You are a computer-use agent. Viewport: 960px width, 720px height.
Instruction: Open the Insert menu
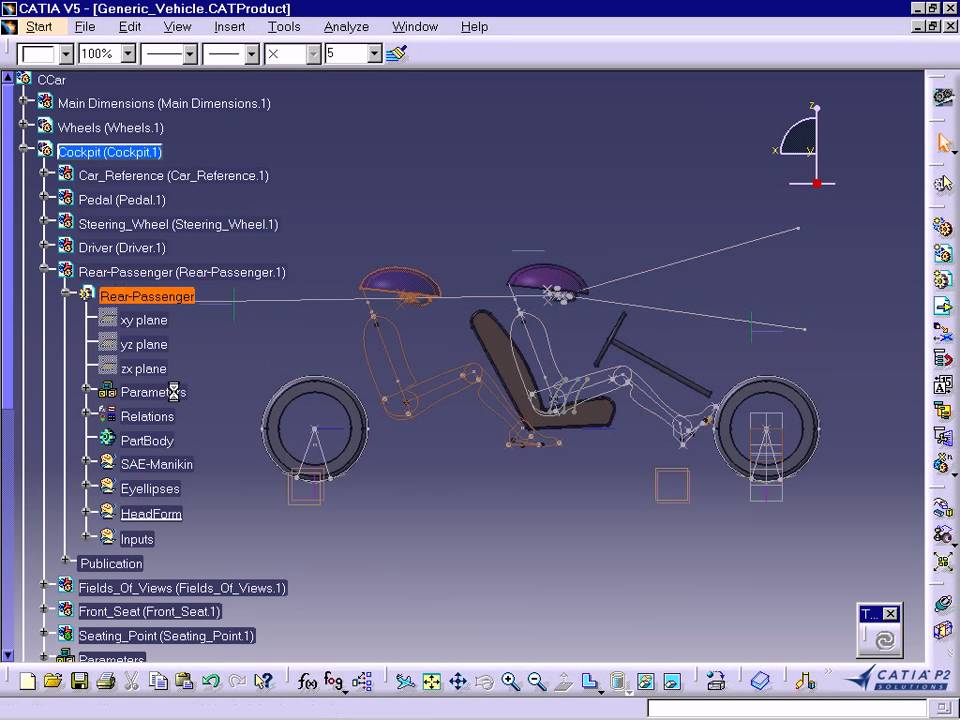[x=229, y=27]
